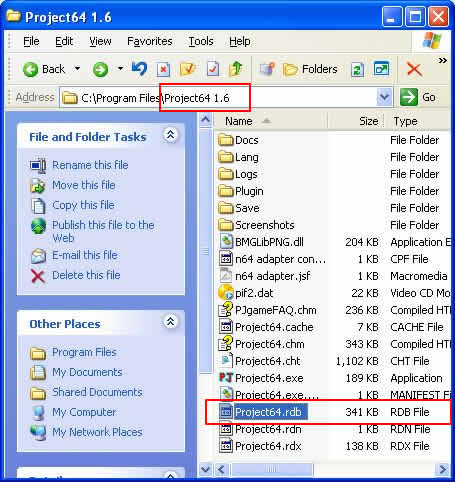The image size is (455, 482).
Task: Click the Back navigation arrow icon
Action: click(x=30, y=69)
